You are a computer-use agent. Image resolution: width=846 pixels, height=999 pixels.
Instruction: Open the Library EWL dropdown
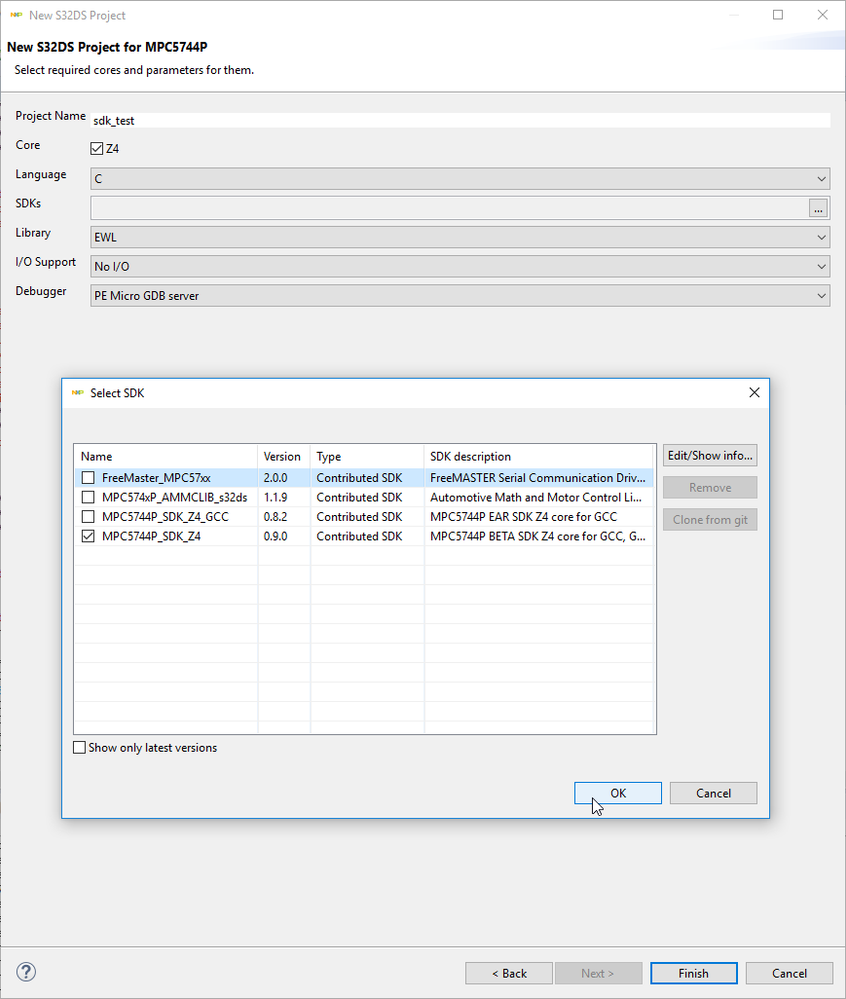pyautogui.click(x=460, y=237)
